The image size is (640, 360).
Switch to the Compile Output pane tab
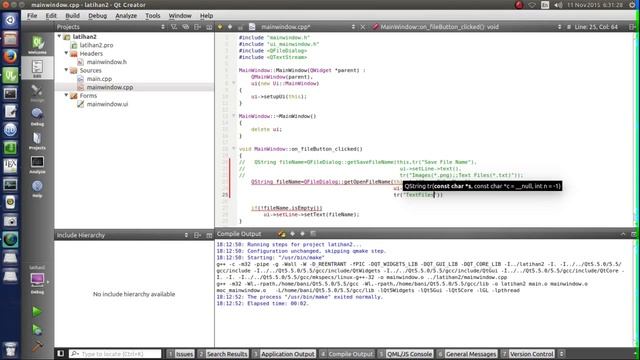(346, 354)
